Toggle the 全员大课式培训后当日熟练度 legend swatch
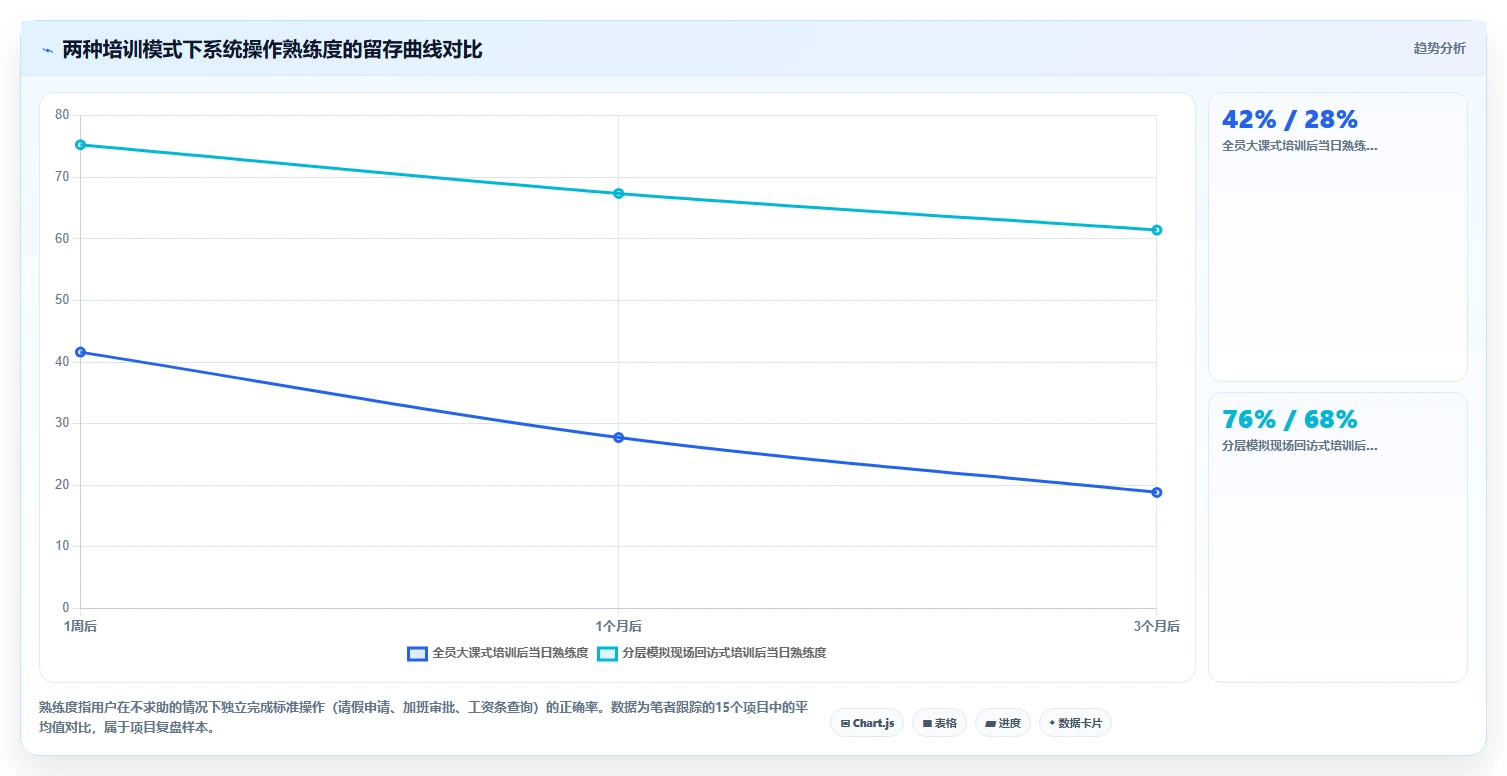The height and width of the screenshot is (776, 1507). click(418, 654)
